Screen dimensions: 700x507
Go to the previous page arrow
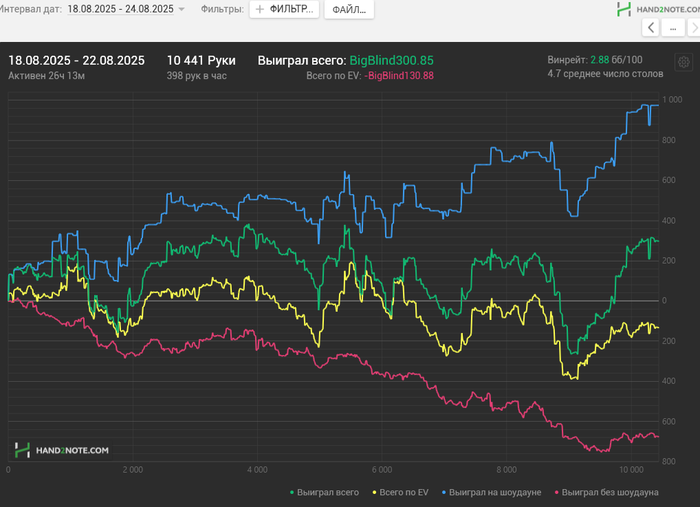coord(652,29)
